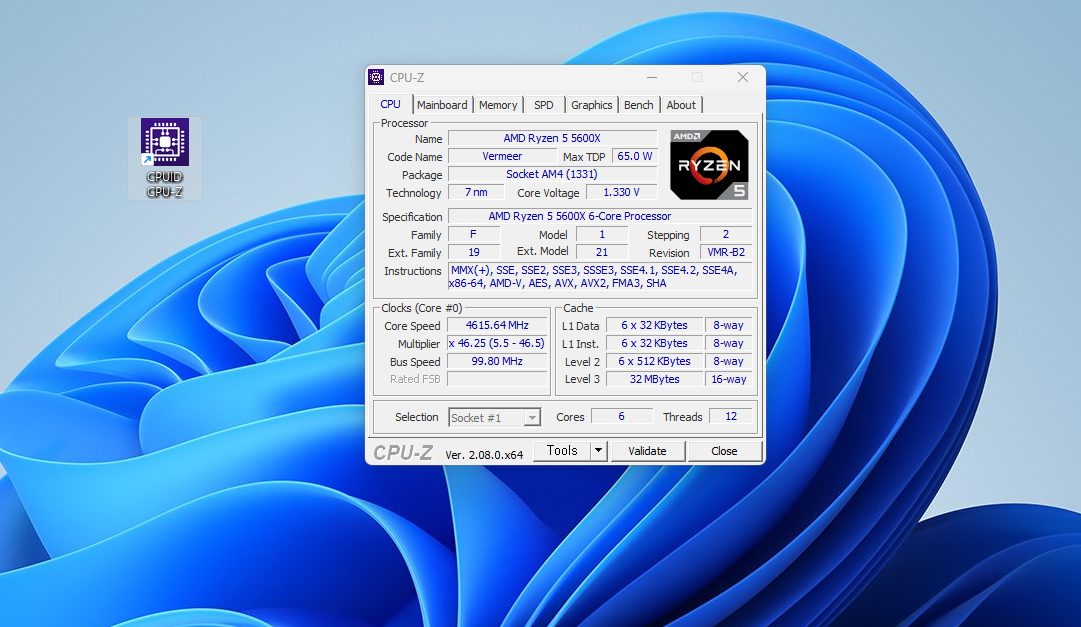Click the Core Voltage value 1.330 V
The height and width of the screenshot is (627, 1081).
(621, 192)
